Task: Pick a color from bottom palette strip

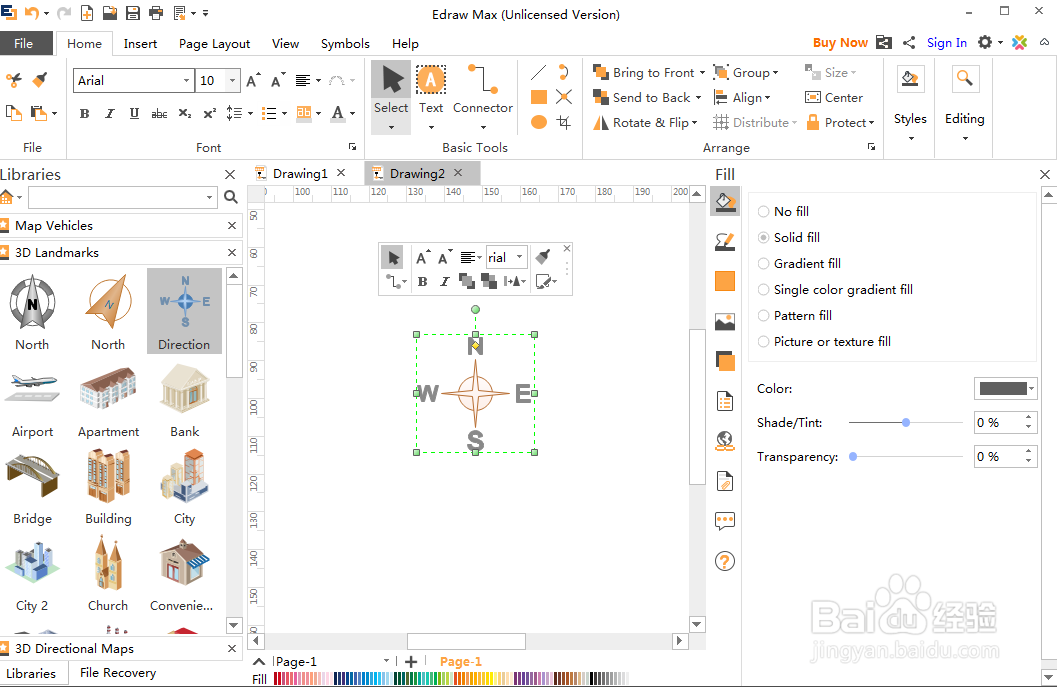Action: 450,678
